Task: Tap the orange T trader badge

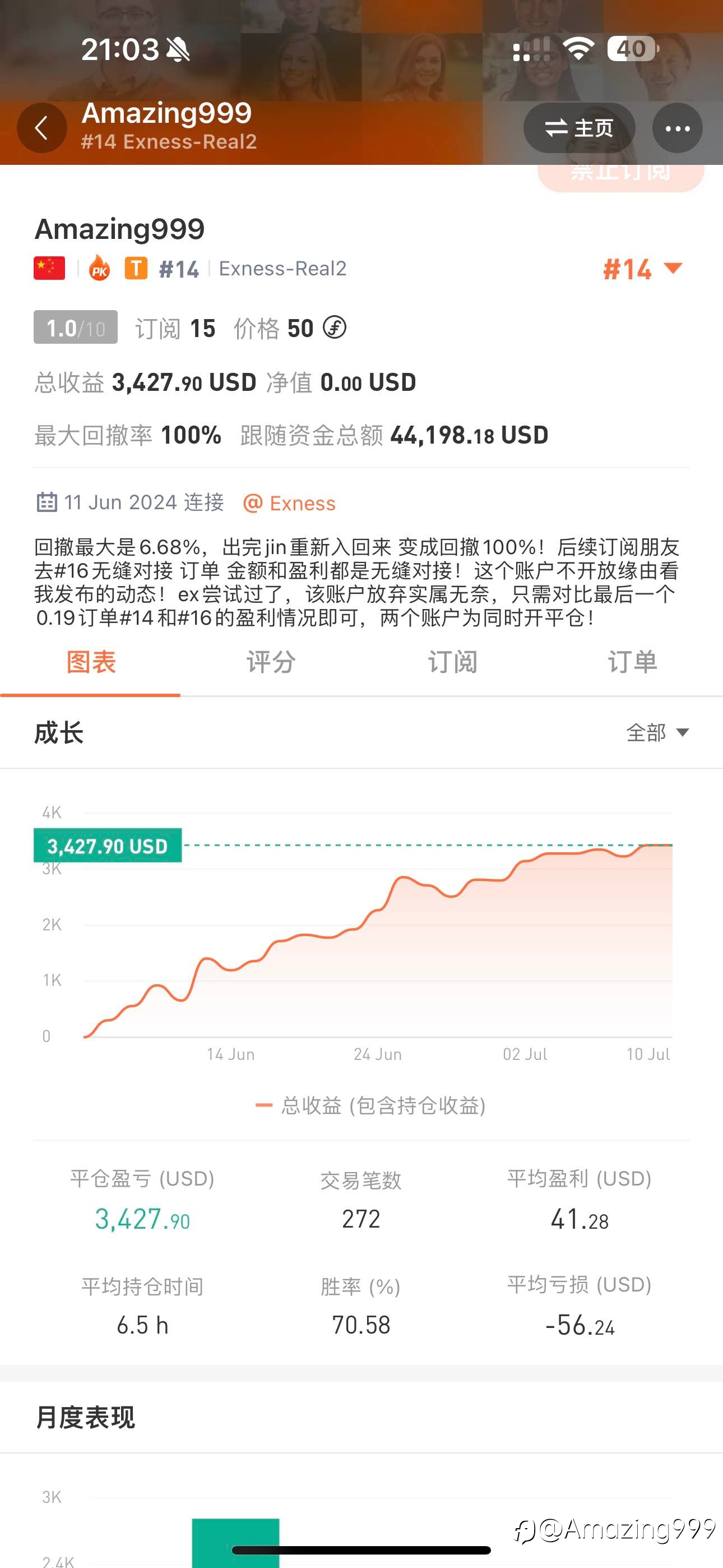Action: [x=136, y=269]
